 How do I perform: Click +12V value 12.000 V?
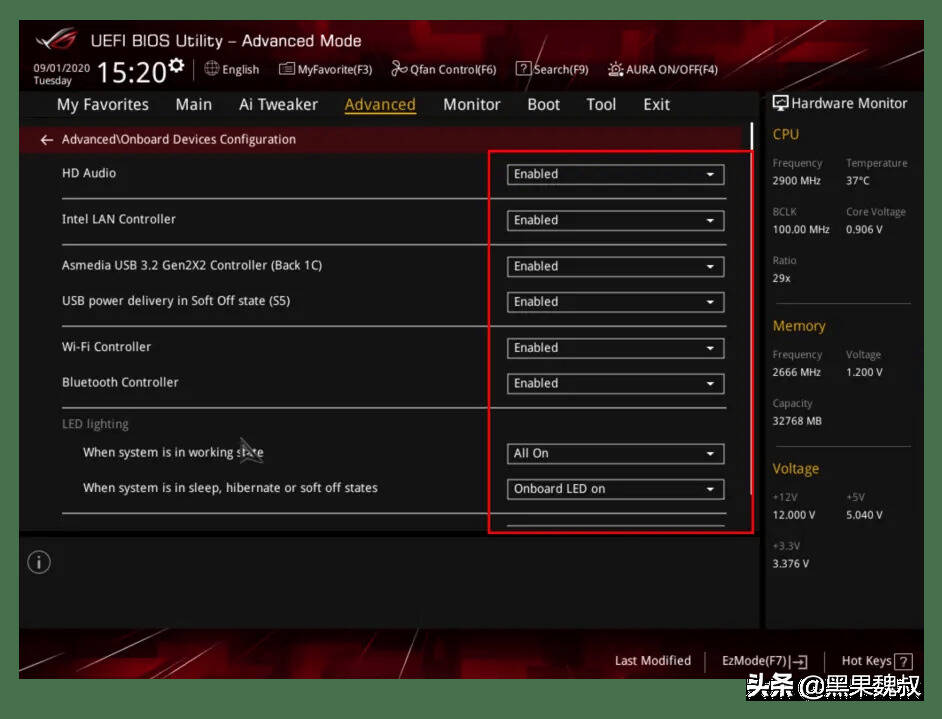pyautogui.click(x=794, y=515)
